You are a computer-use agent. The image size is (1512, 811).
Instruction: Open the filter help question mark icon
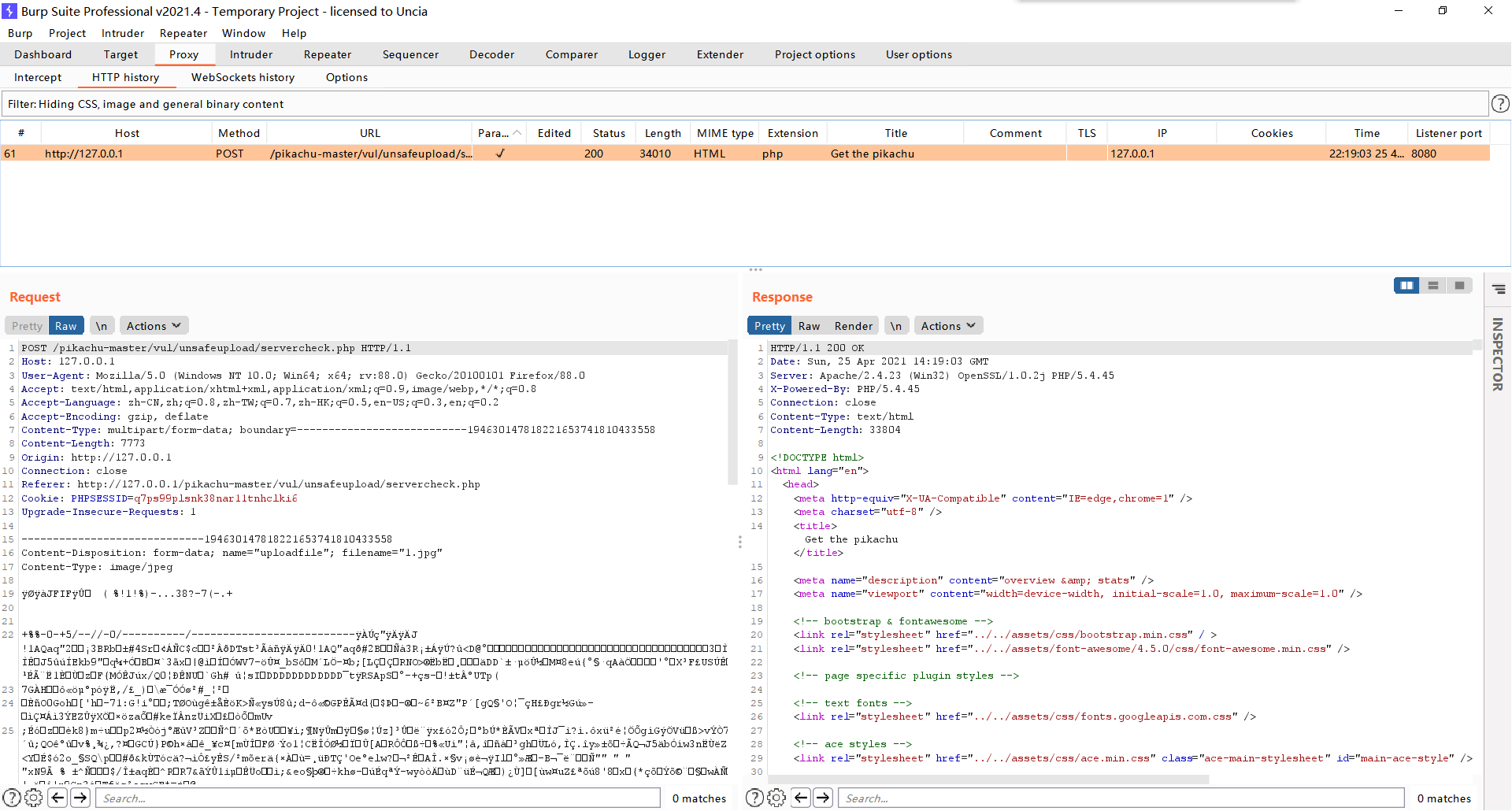[x=1500, y=104]
